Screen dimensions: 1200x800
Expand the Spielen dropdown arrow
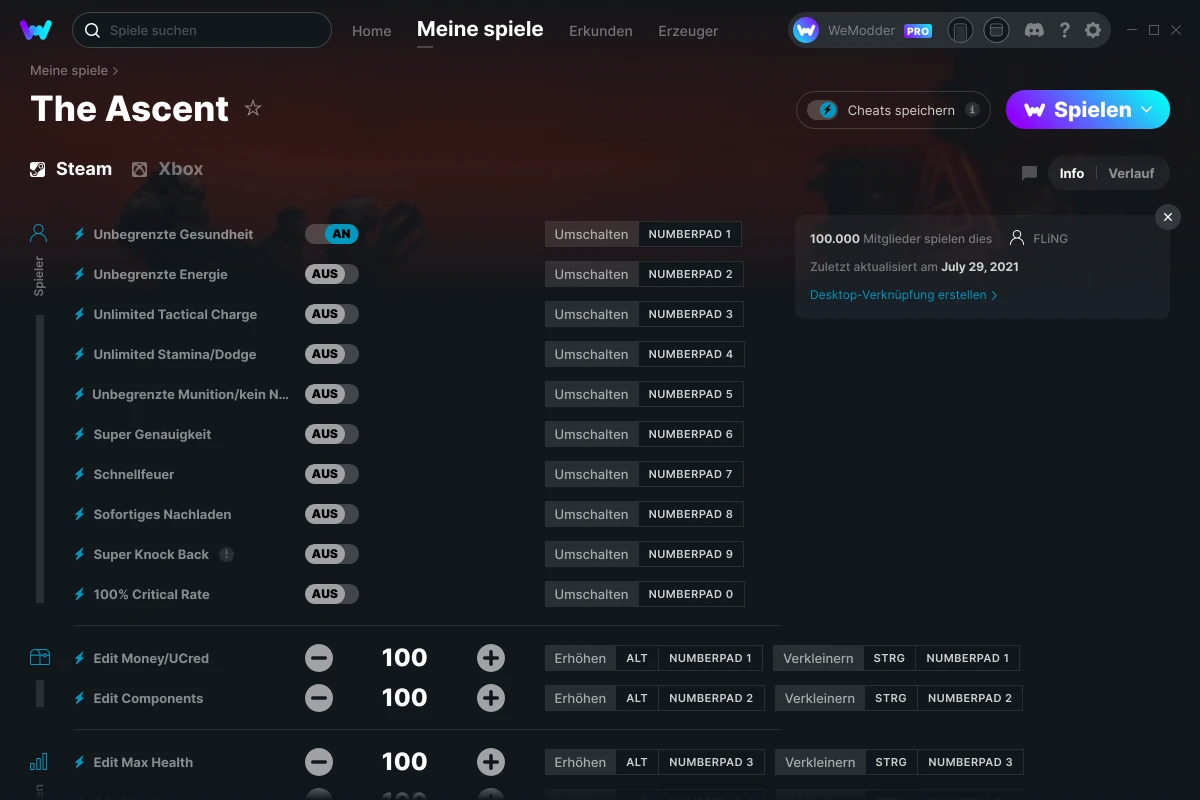(x=1147, y=109)
